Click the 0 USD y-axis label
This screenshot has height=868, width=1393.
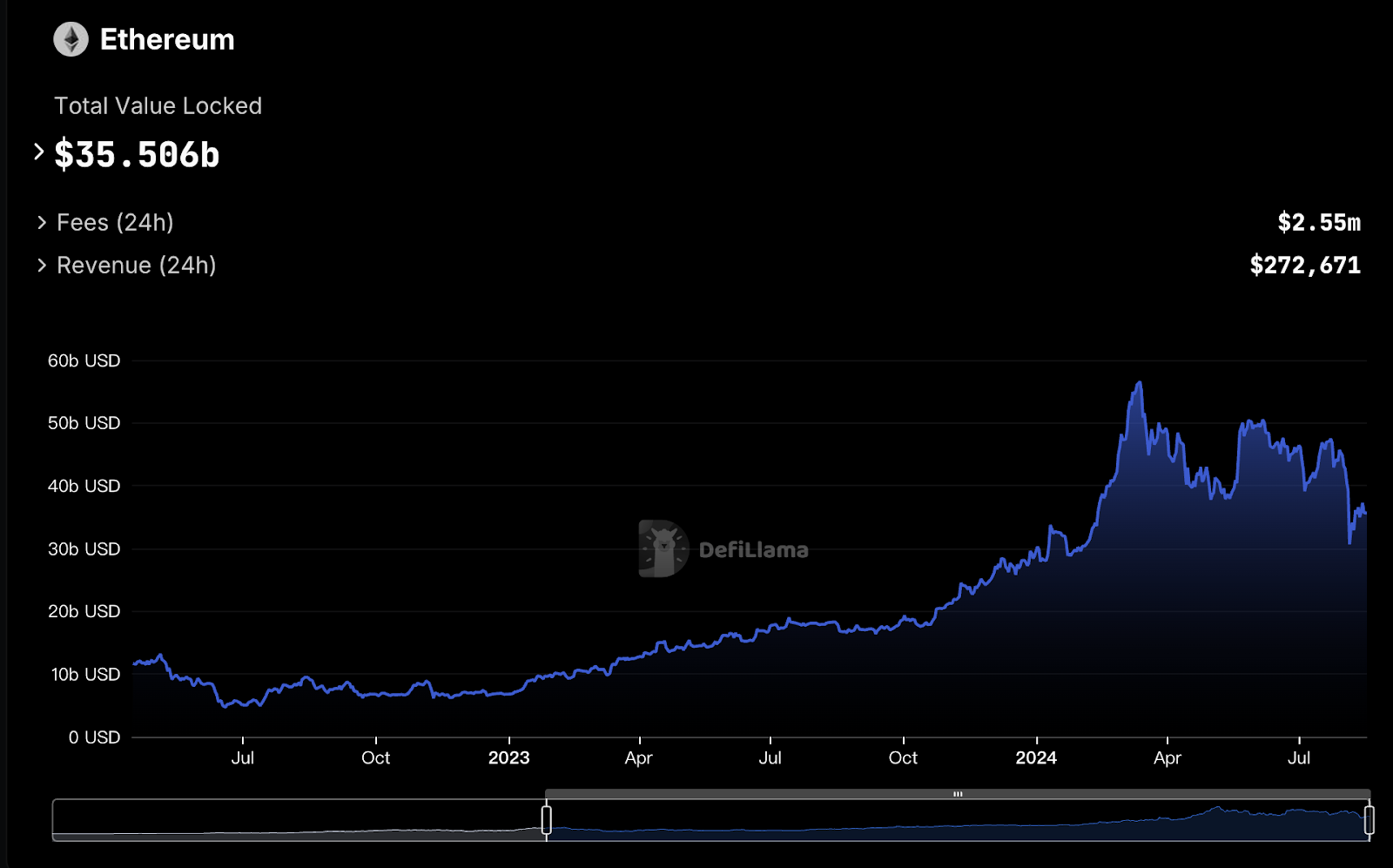tap(94, 737)
